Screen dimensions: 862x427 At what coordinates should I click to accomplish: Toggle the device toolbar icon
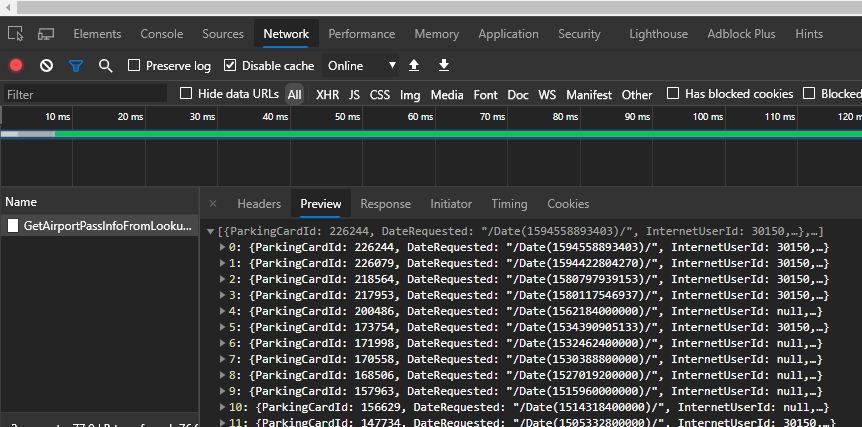[46, 34]
